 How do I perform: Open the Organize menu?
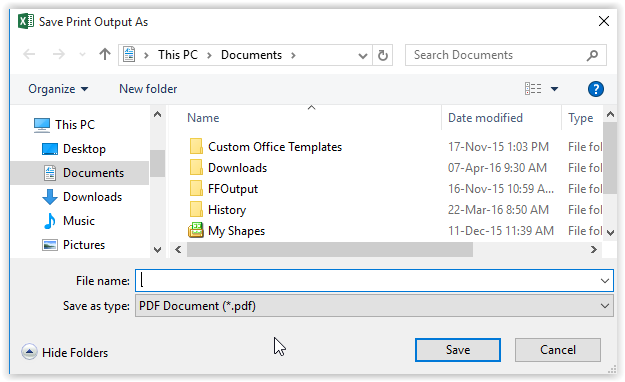coord(58,89)
